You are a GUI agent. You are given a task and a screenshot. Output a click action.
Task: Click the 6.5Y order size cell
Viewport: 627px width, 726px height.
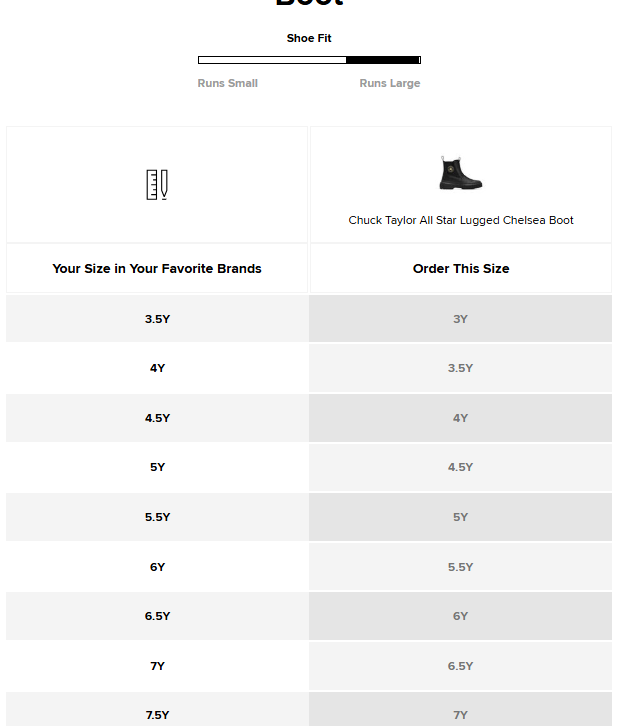tap(460, 666)
